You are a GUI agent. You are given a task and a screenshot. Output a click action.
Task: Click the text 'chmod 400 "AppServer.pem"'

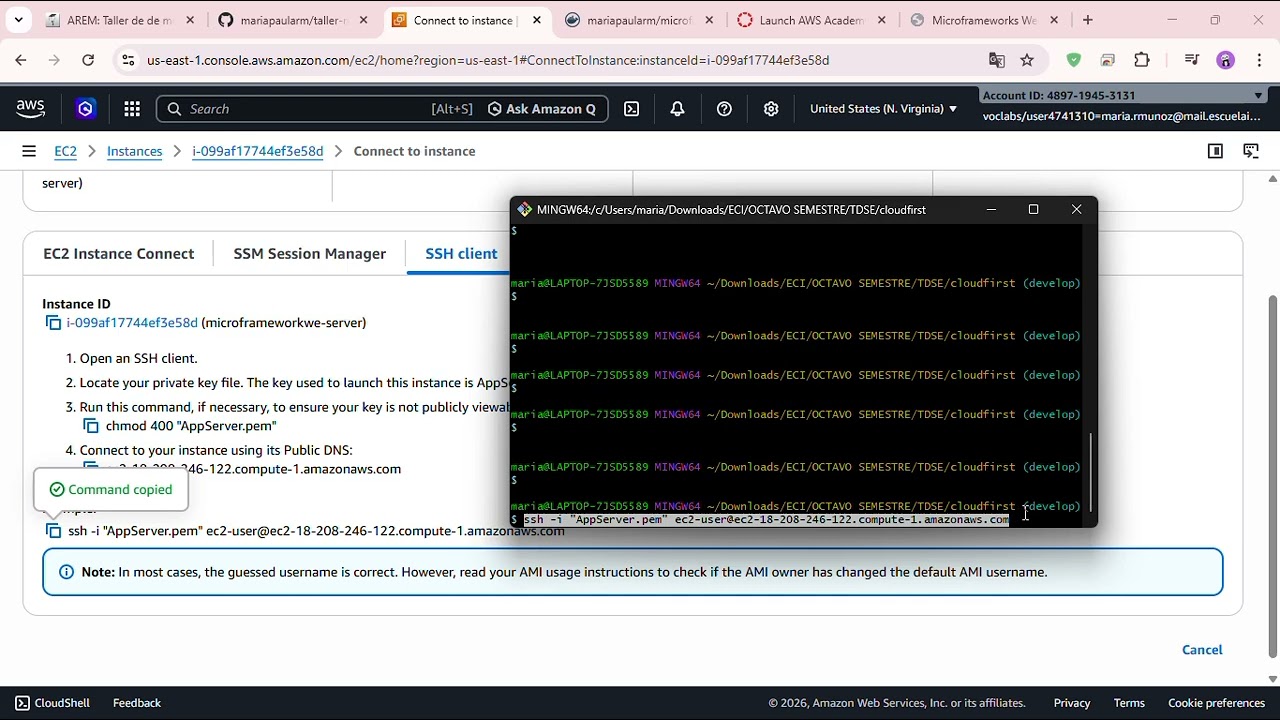pyautogui.click(x=191, y=426)
